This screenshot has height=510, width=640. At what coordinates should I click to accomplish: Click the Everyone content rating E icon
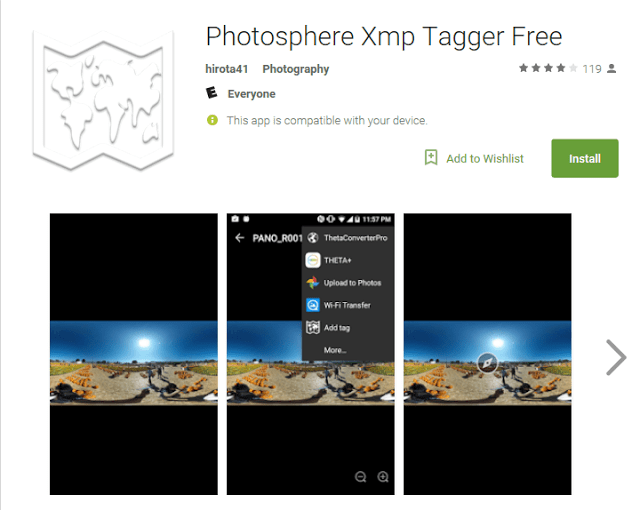(211, 93)
